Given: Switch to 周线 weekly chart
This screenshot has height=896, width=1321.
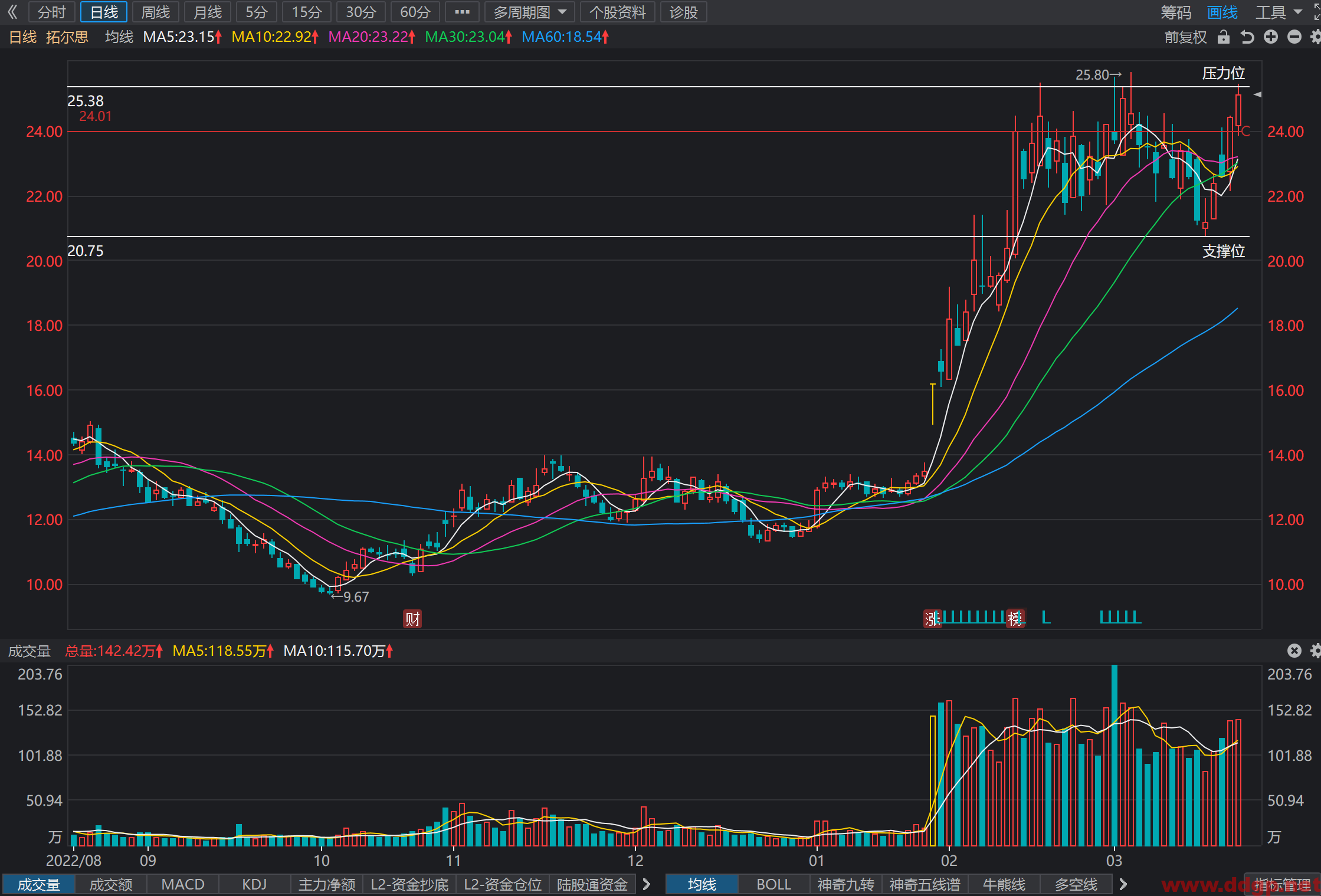Looking at the screenshot, I should click(x=156, y=12).
